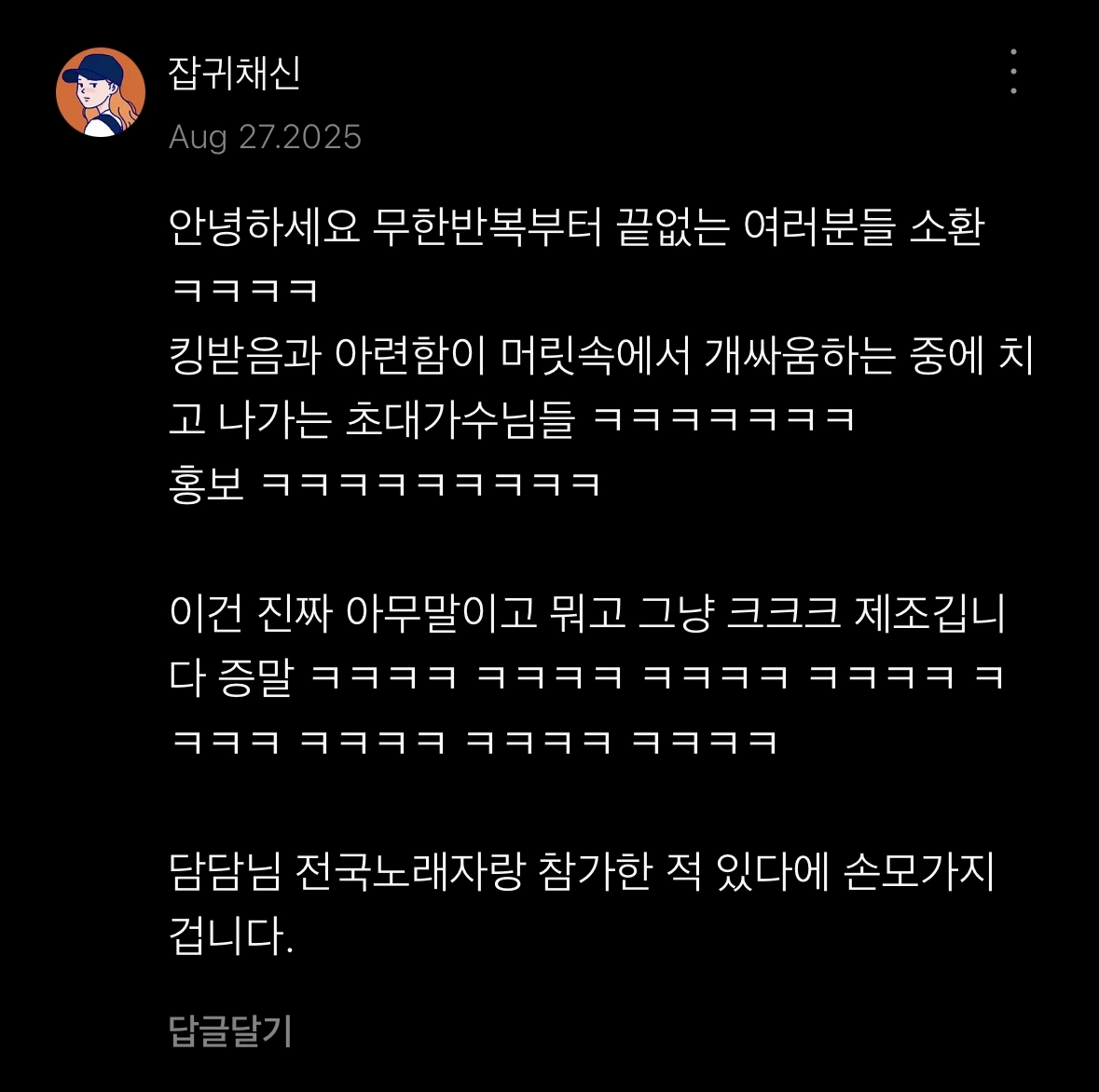
Task: Select the word 전국노래자랑 in the last paragraph
Action: click(x=410, y=871)
